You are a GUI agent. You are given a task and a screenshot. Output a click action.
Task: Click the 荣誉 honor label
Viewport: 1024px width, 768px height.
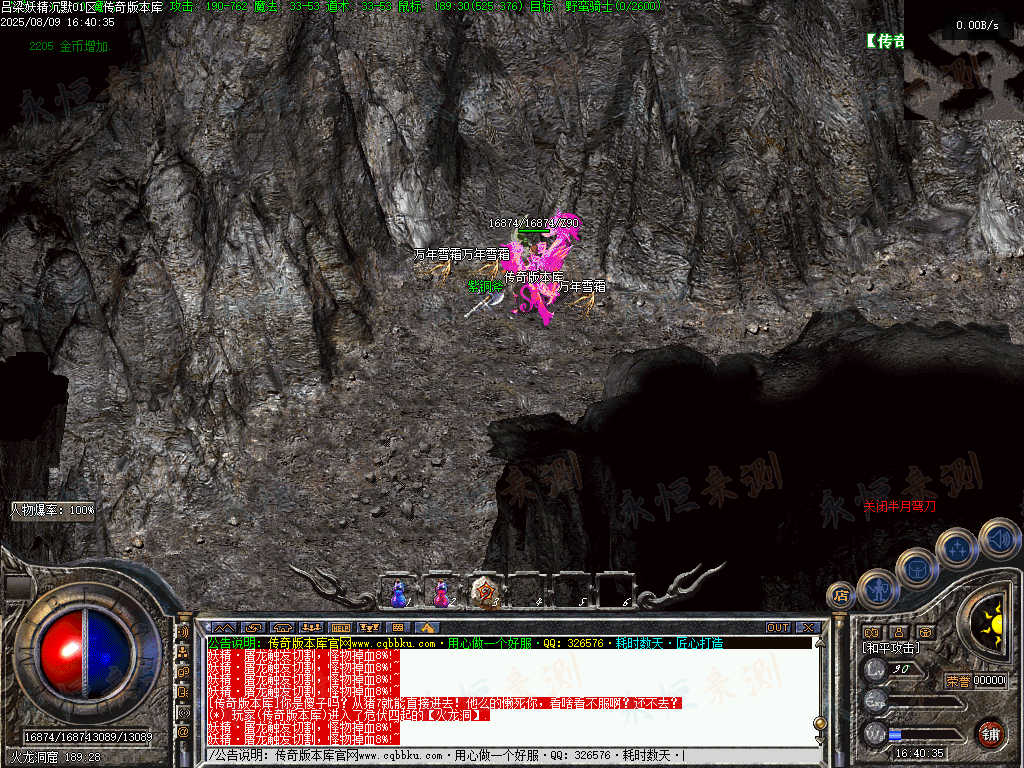958,680
